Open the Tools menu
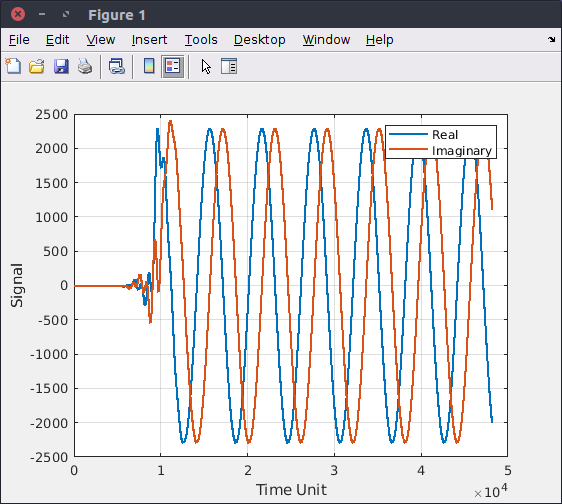 pos(201,40)
